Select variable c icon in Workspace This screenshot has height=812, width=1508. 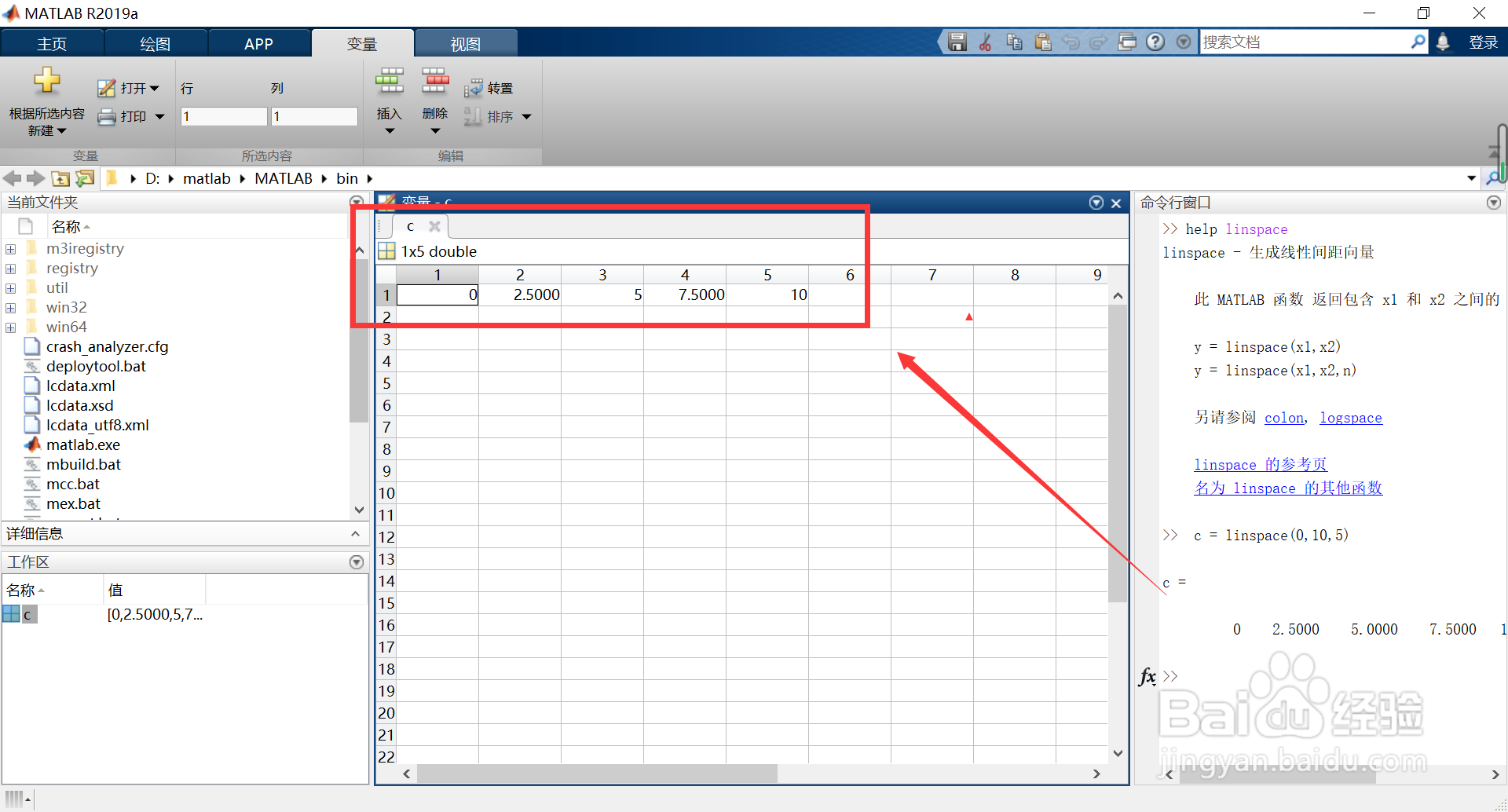(x=12, y=614)
